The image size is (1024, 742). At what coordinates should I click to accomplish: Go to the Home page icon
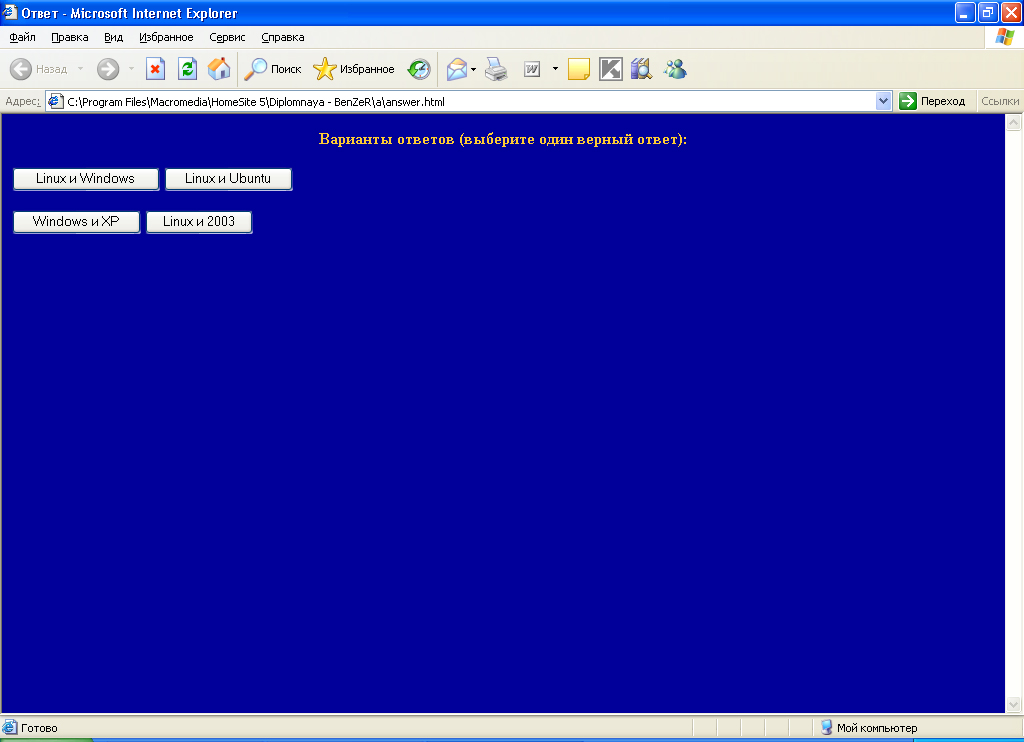[x=219, y=69]
